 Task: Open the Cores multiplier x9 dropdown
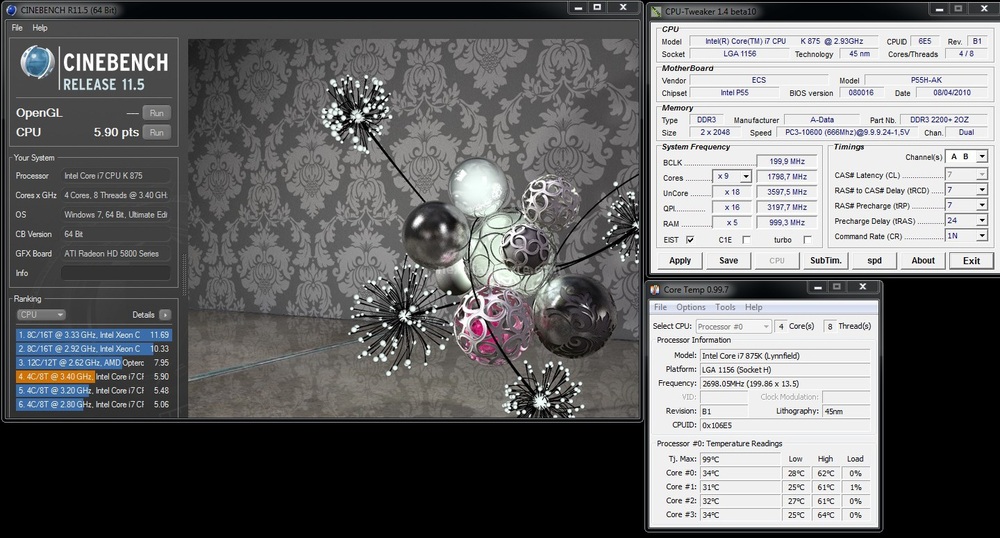pos(746,177)
